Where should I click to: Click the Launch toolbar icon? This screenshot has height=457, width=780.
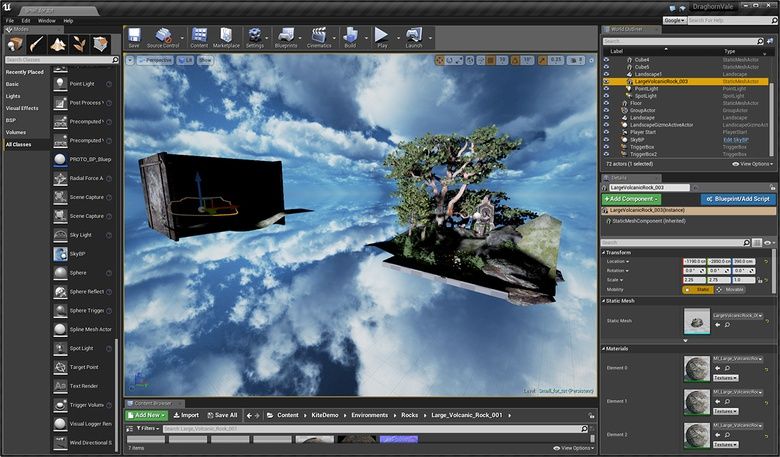414,35
